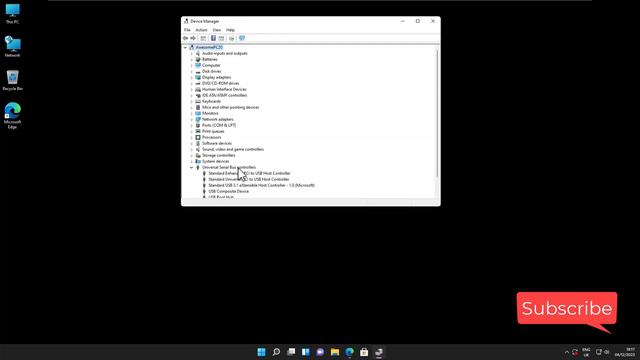Select the Network desktop icon
Image resolution: width=640 pixels, height=360 pixels.
[12, 47]
